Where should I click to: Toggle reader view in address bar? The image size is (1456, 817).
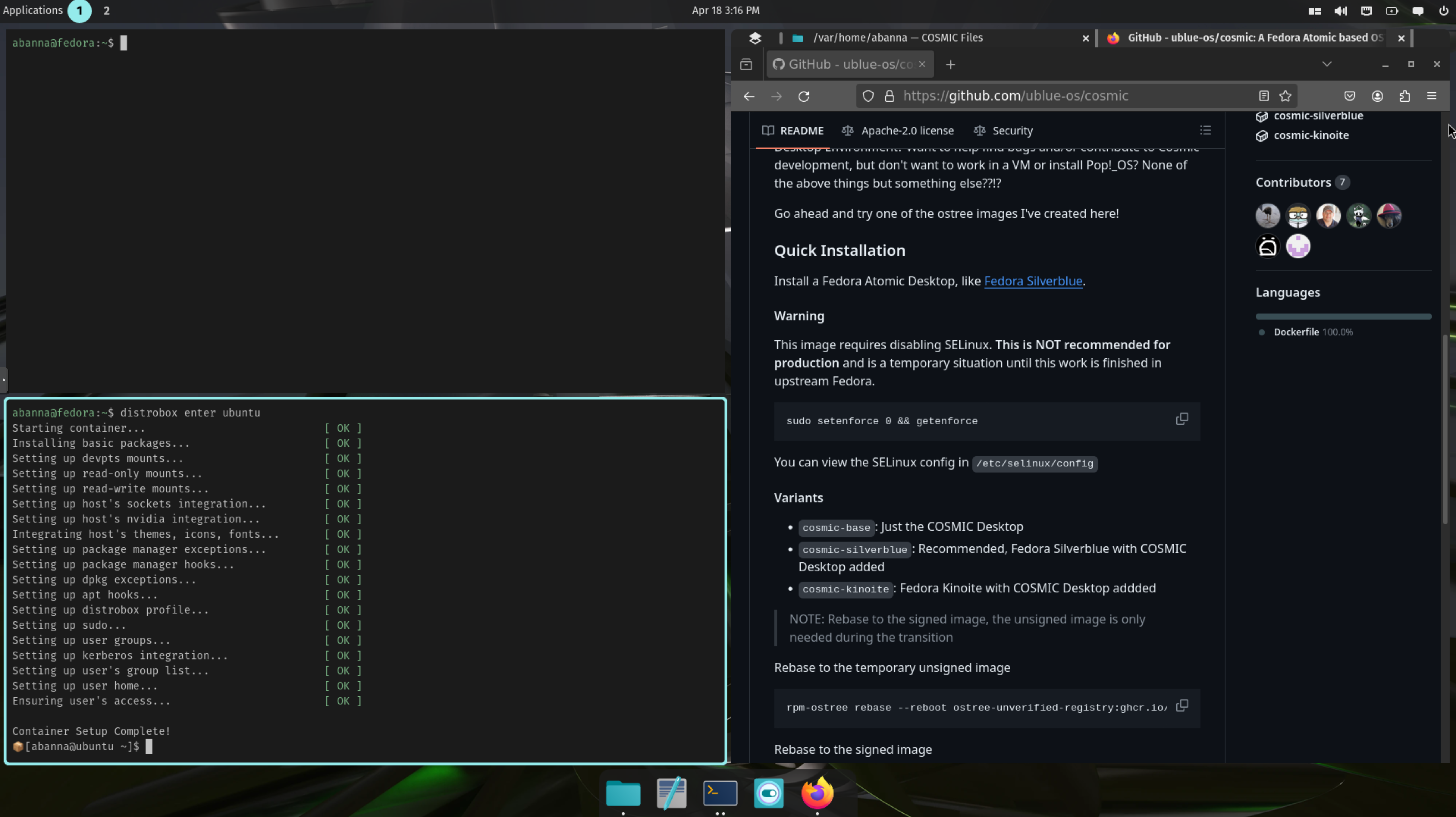point(1264,96)
